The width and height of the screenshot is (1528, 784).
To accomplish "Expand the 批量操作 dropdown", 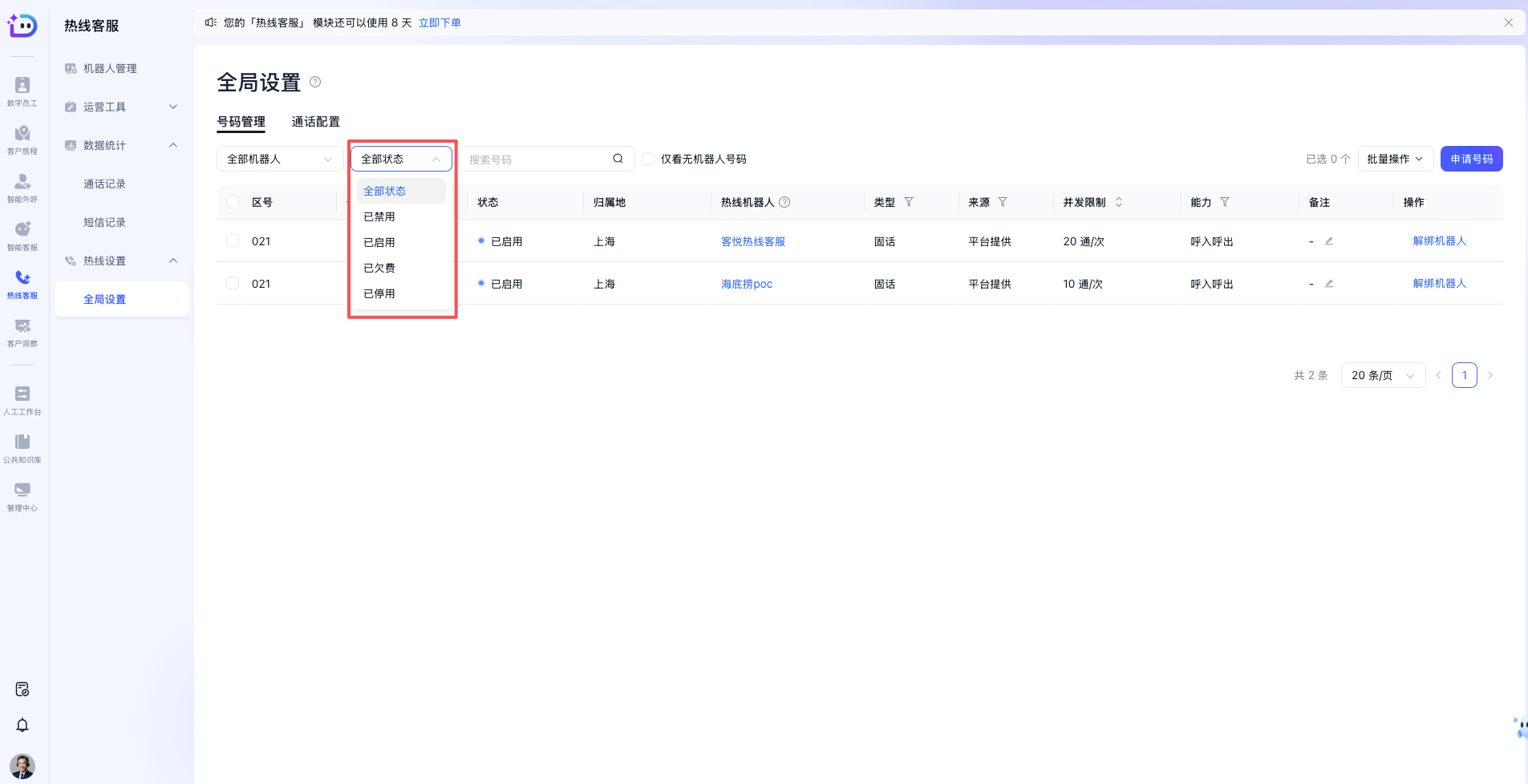I will point(1395,159).
